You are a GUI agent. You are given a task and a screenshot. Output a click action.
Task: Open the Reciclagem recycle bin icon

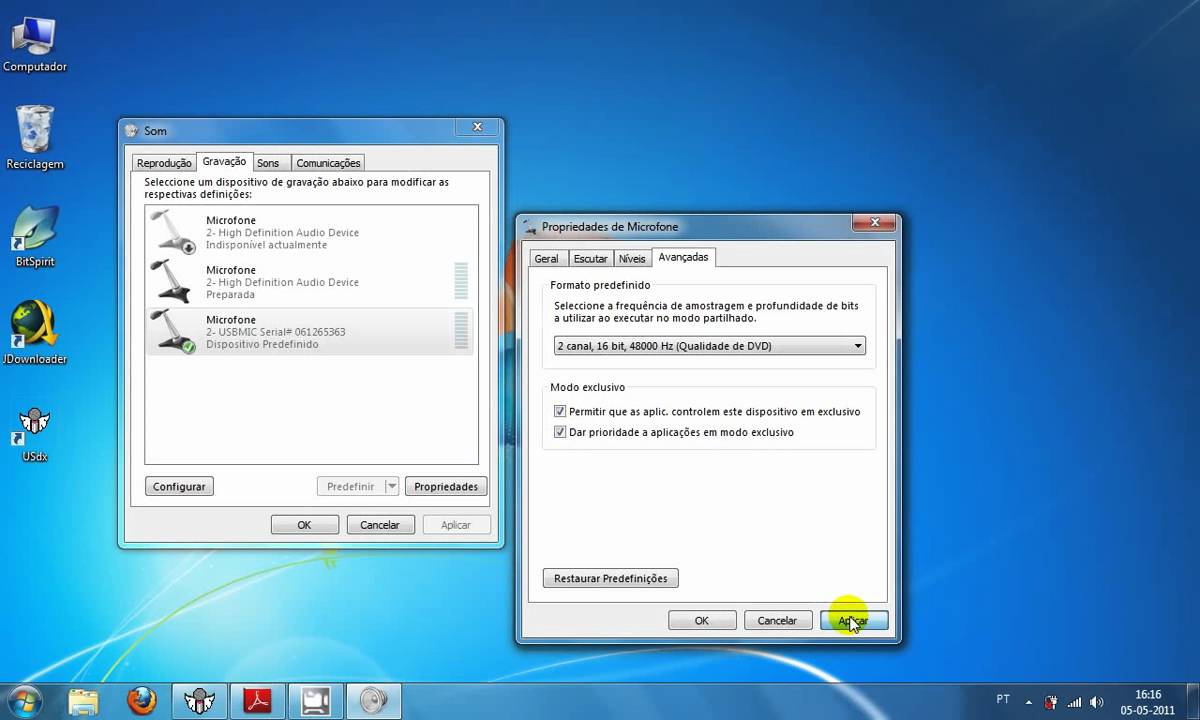coord(34,138)
